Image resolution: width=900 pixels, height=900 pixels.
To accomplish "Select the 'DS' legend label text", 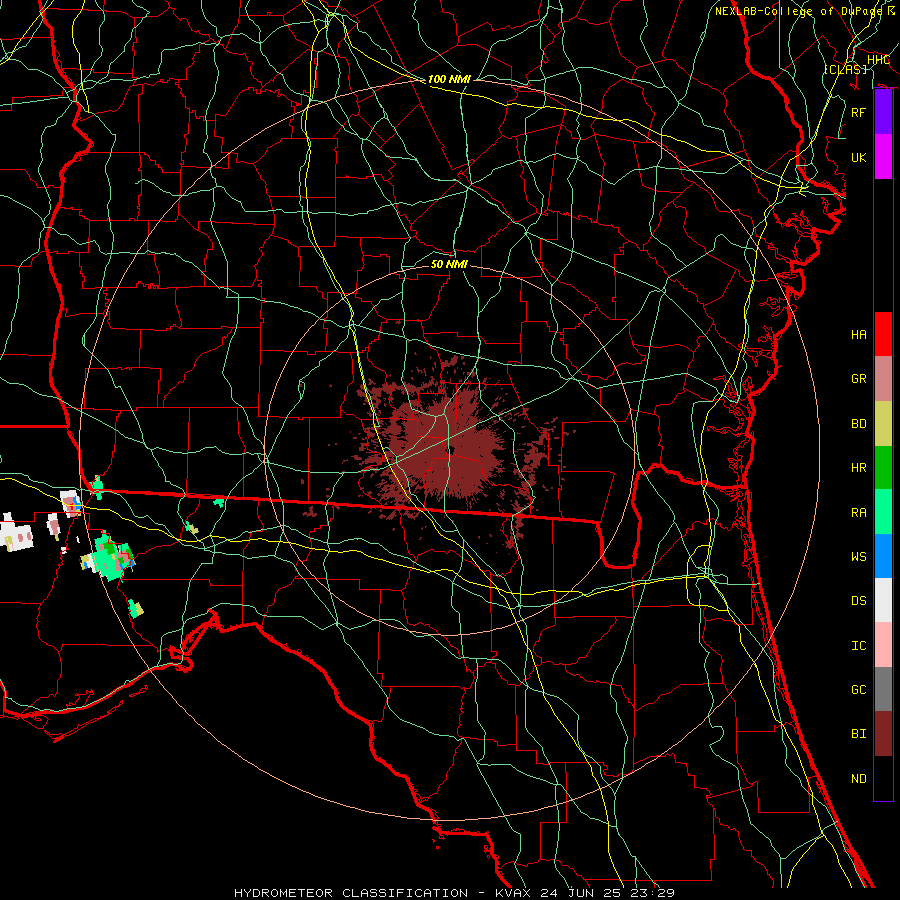I will tap(859, 600).
